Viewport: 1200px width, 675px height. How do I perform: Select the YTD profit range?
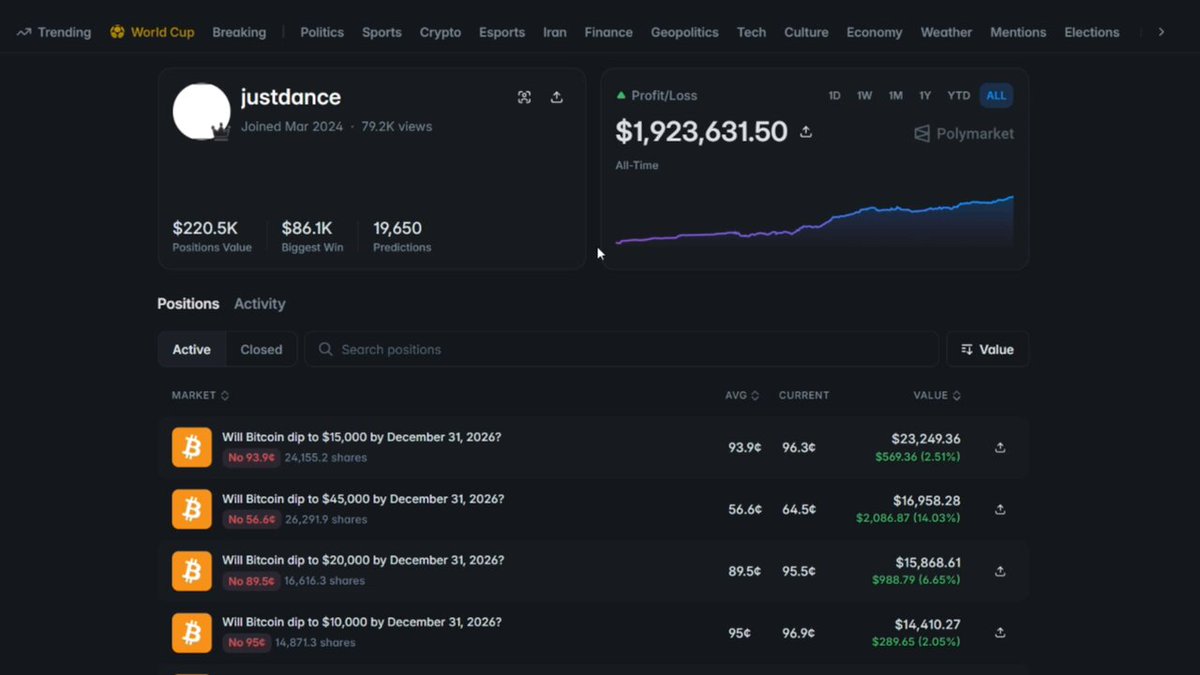(x=958, y=96)
